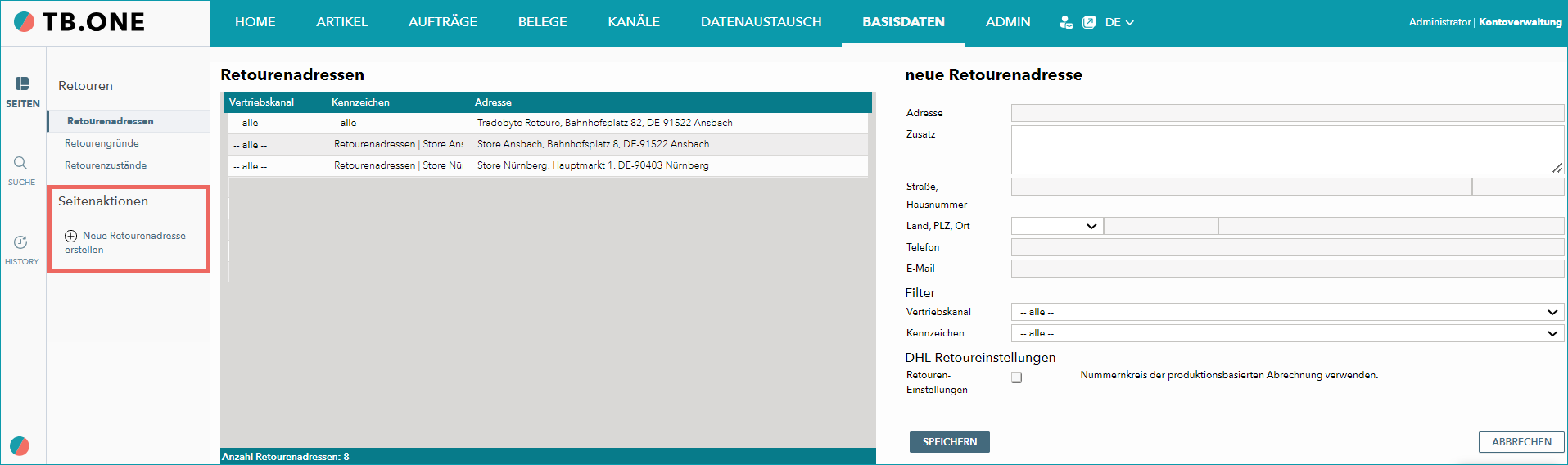Open Retourengründe in the sidebar
The image size is (1568, 465).
click(102, 143)
